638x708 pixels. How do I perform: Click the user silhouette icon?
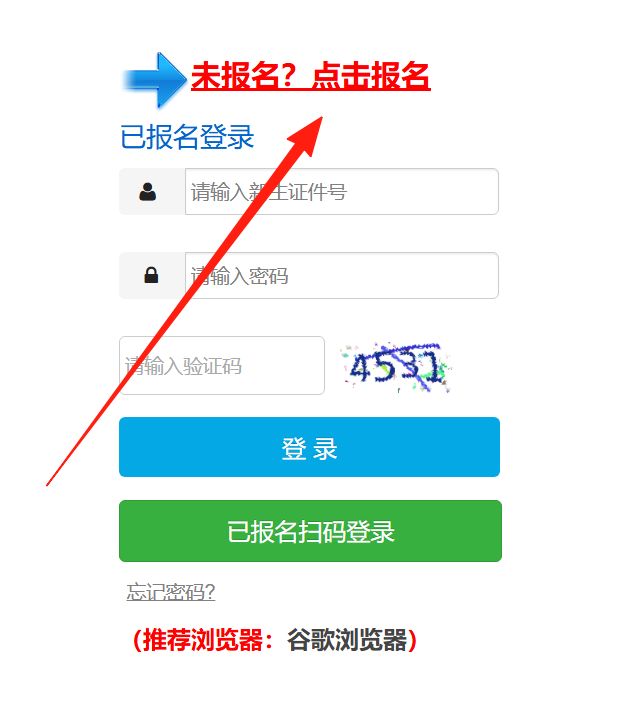pyautogui.click(x=148, y=191)
